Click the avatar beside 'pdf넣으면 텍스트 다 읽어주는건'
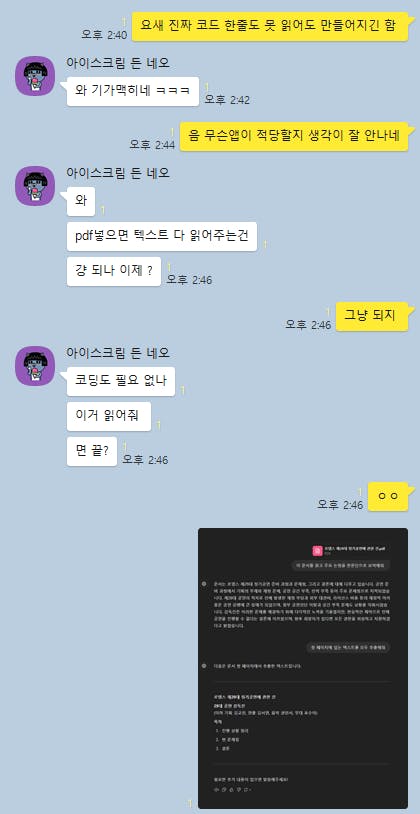Screen dimensions: 420x814 pyautogui.click(x=35, y=186)
